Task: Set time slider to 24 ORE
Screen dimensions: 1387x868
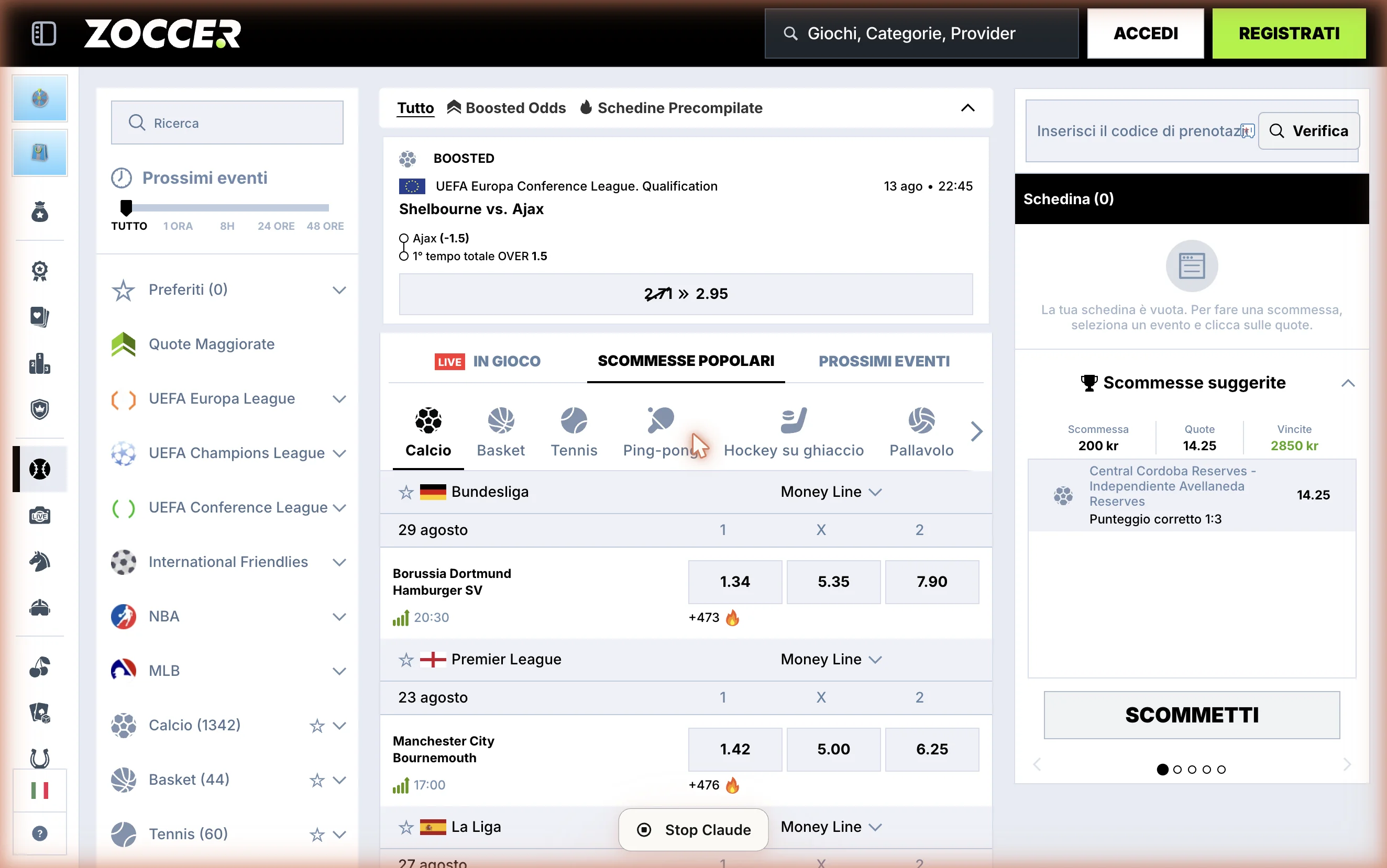Action: (x=276, y=226)
